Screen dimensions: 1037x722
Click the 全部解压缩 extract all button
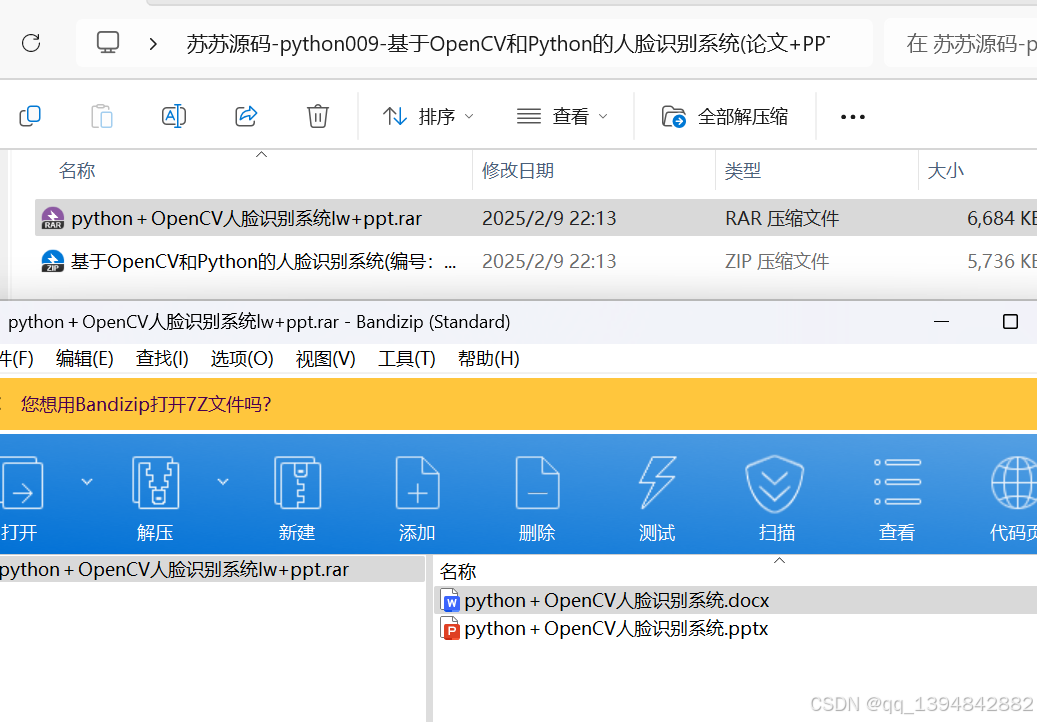724,116
